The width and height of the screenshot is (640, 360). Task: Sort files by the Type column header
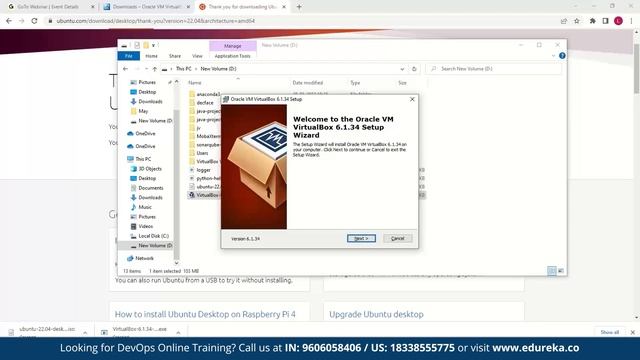pos(355,83)
